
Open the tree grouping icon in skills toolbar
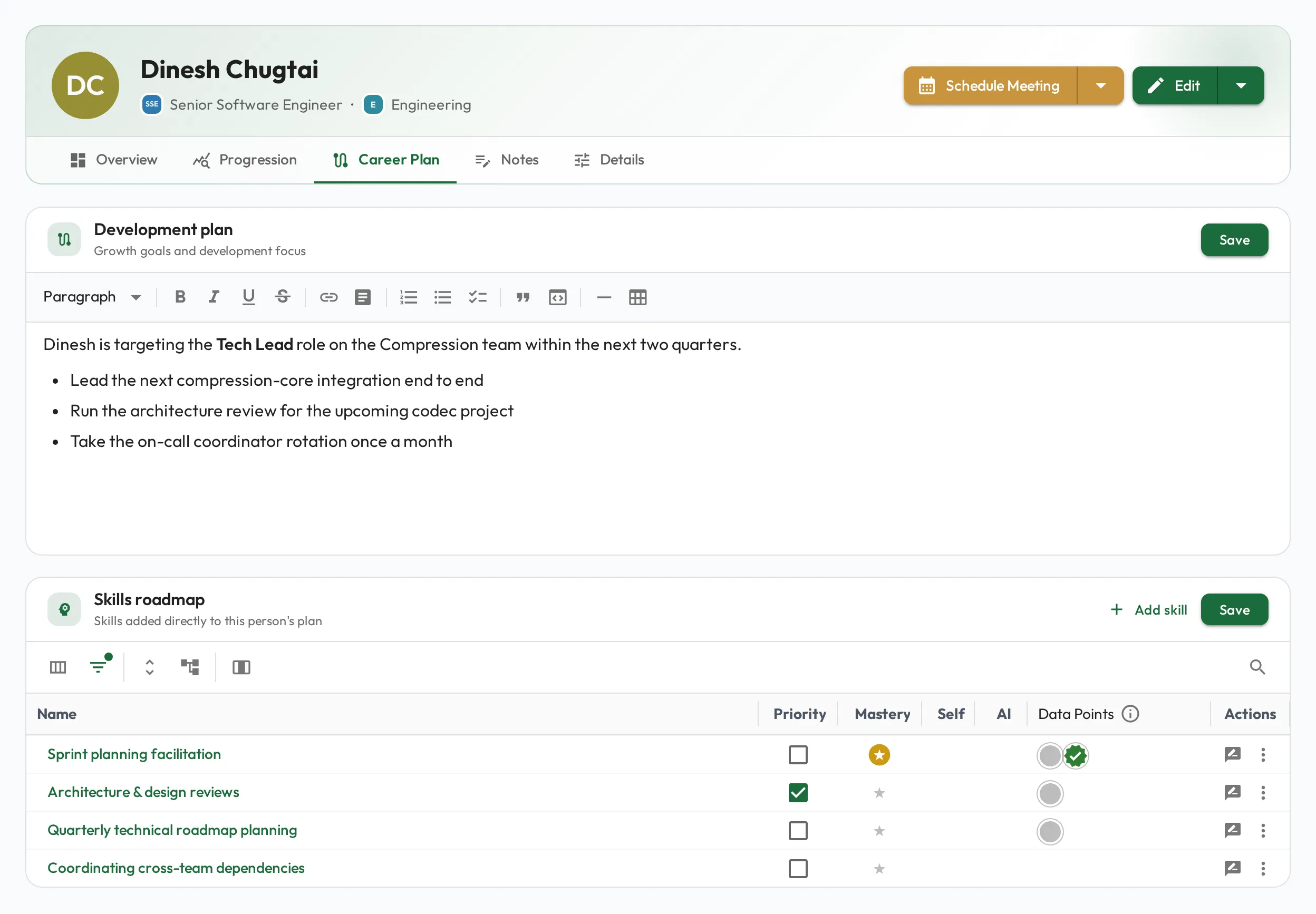[190, 667]
